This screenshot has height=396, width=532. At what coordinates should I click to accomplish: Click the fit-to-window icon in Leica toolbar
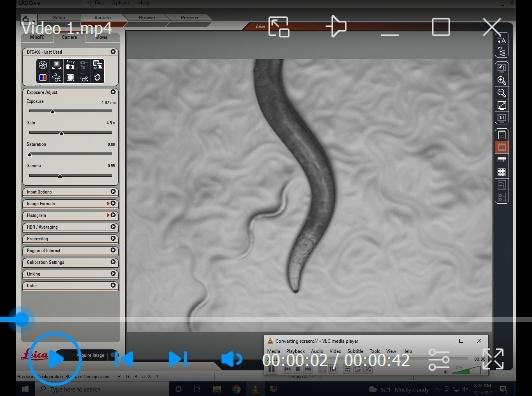click(502, 105)
